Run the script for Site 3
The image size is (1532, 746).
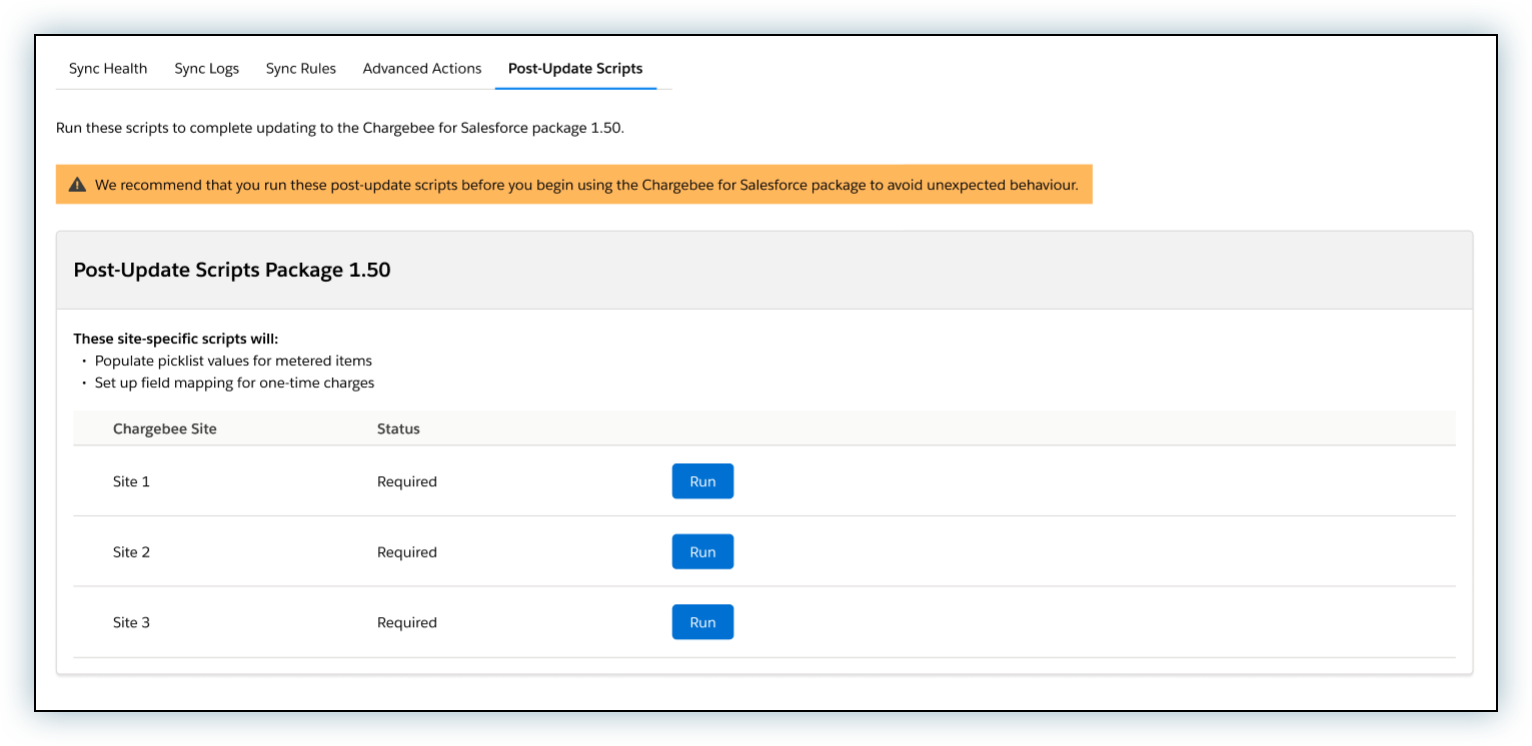pyautogui.click(x=702, y=622)
